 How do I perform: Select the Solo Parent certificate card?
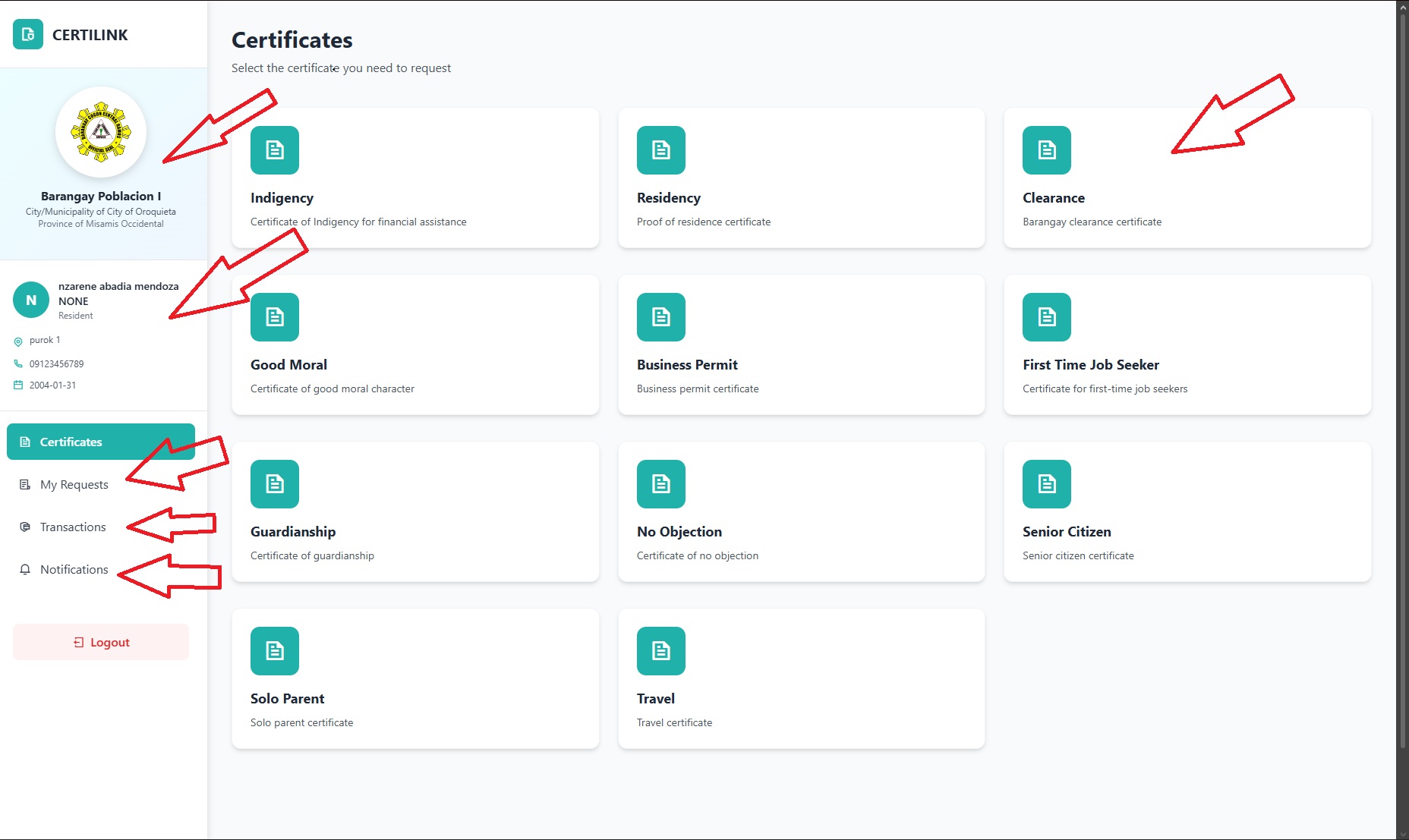(x=415, y=679)
